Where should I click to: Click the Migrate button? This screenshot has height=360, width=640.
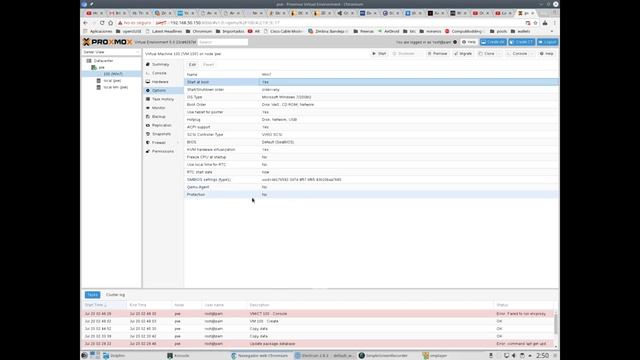tap(463, 53)
